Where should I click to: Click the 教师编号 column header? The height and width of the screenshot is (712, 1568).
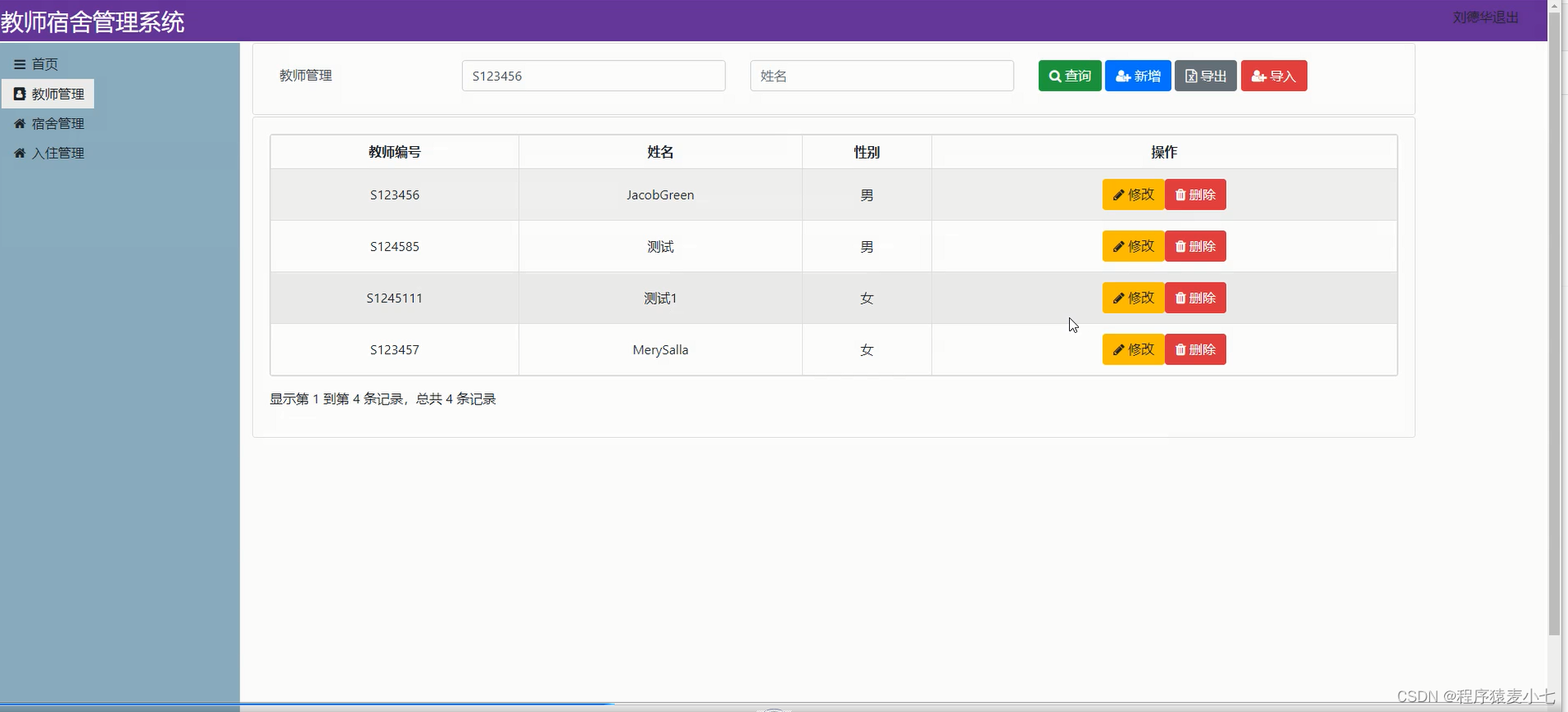395,152
